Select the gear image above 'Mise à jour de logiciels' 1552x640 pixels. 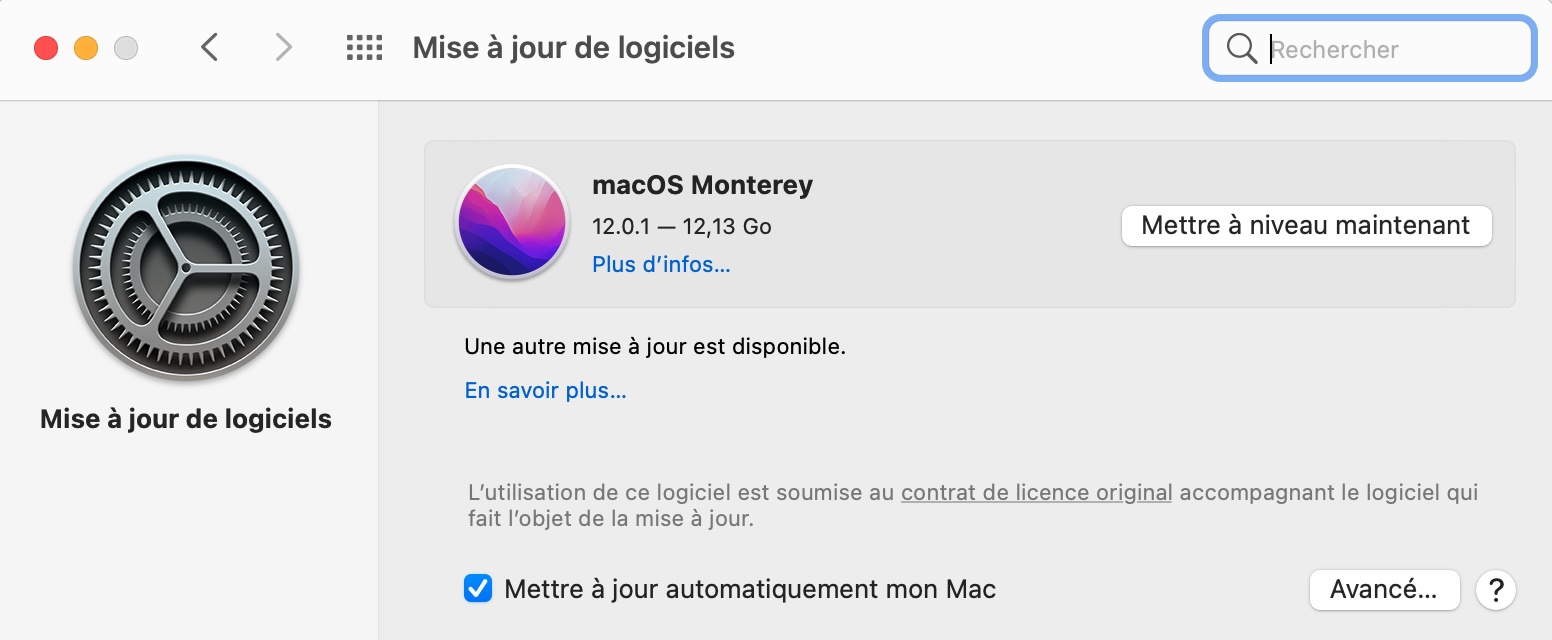[x=185, y=268]
